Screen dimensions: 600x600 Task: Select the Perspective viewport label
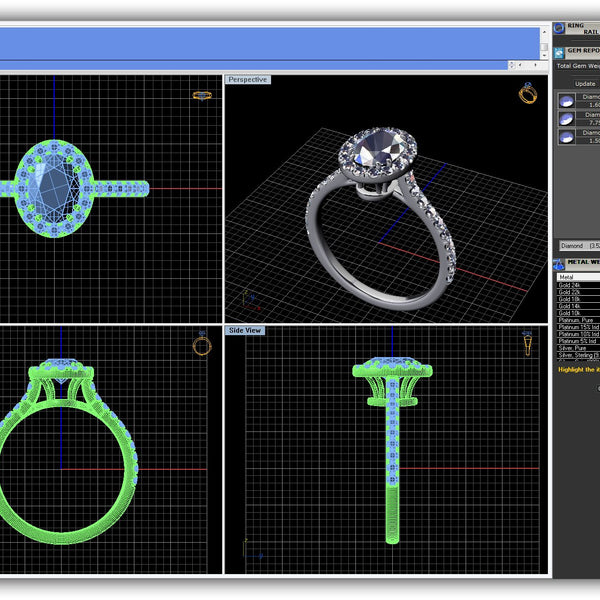pyautogui.click(x=247, y=80)
